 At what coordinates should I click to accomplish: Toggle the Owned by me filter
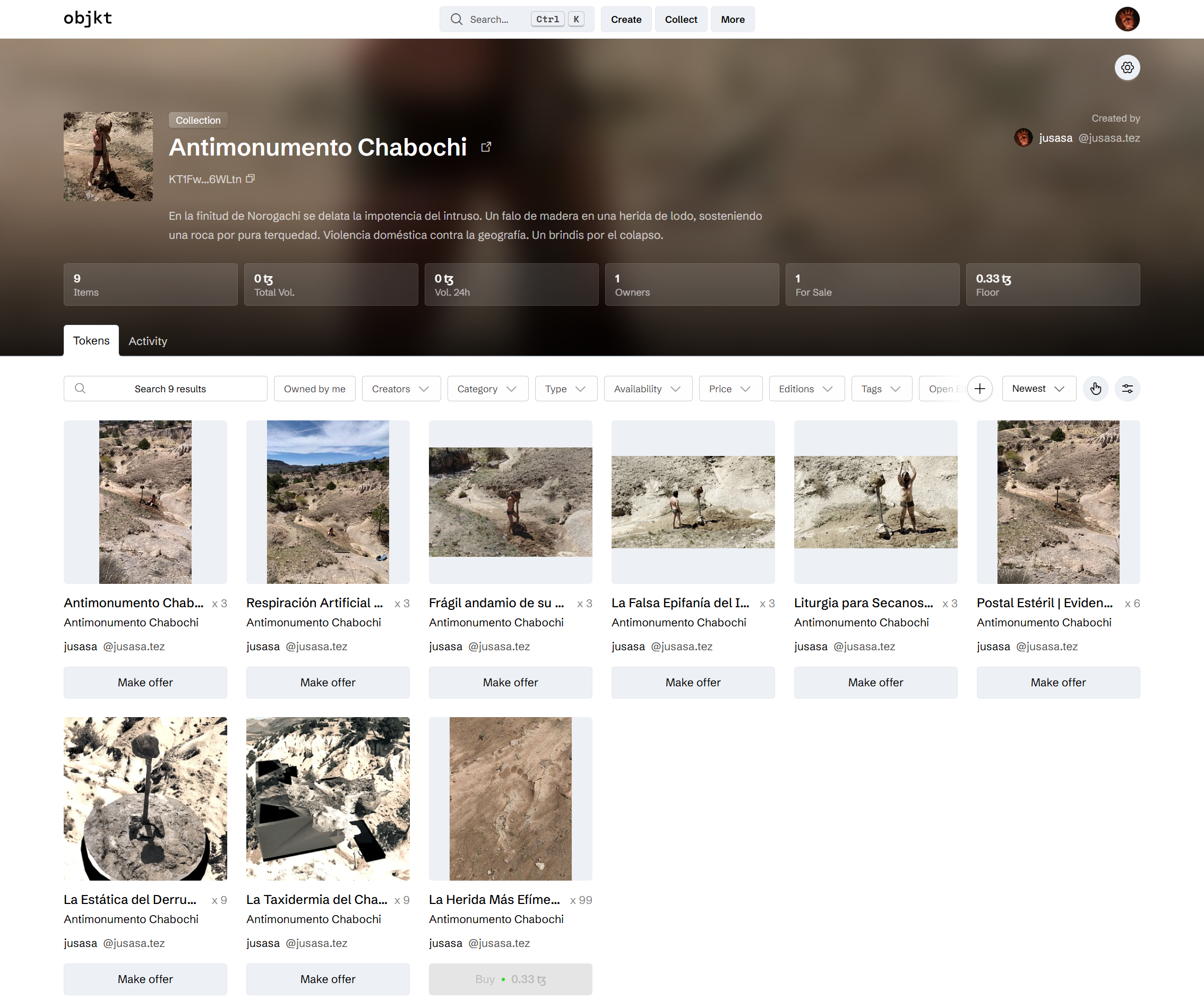click(x=314, y=389)
